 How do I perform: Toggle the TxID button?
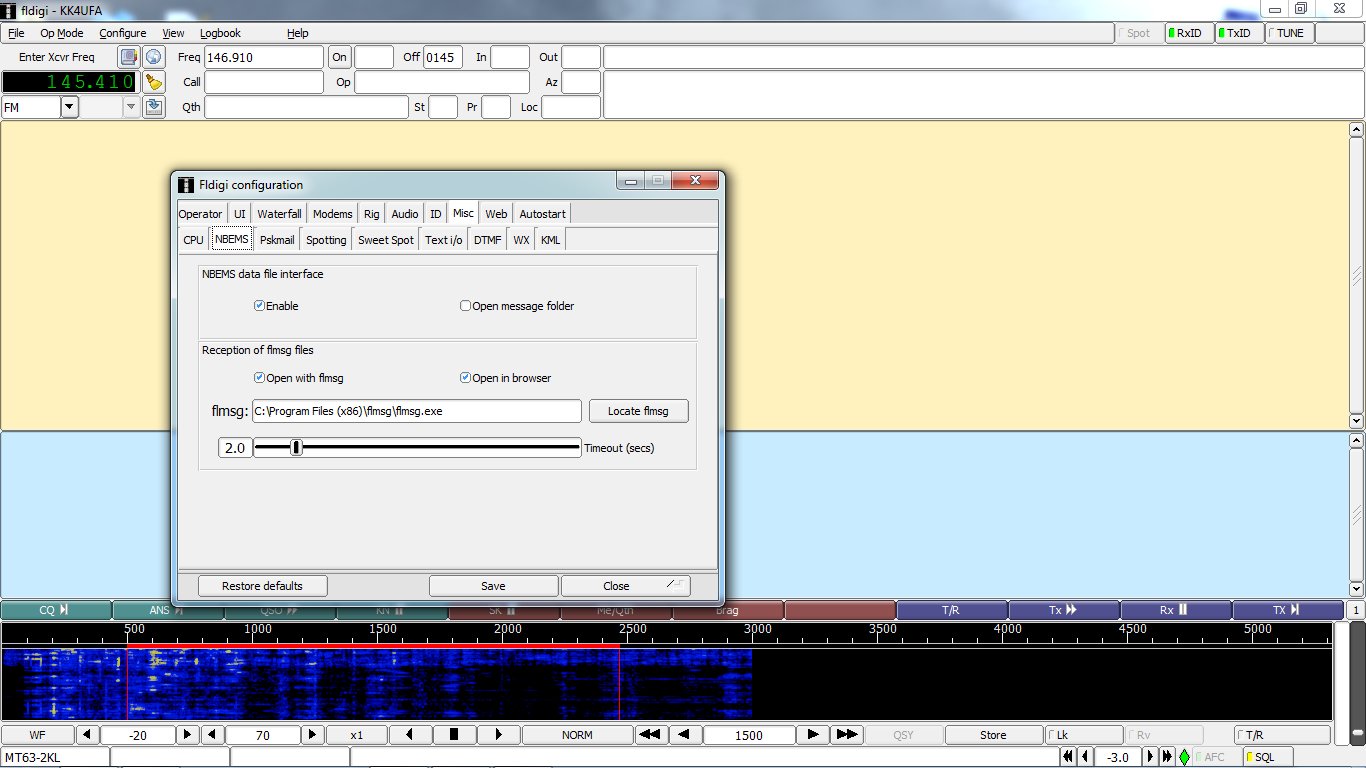[1238, 33]
